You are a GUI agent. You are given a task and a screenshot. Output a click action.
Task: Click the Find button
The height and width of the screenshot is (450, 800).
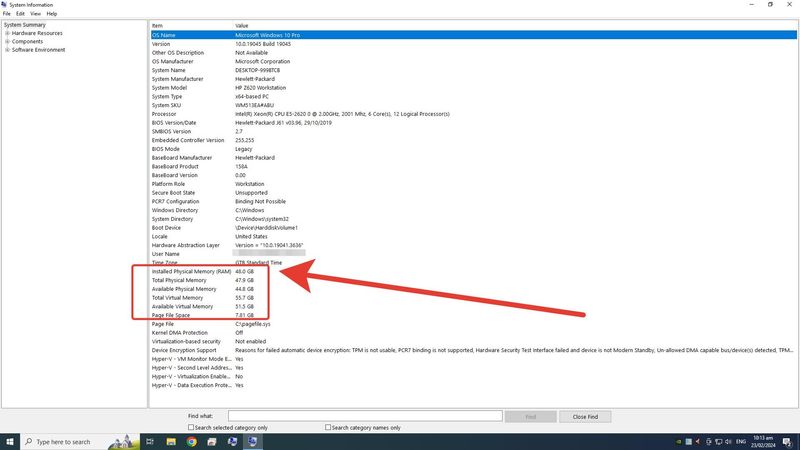531,417
